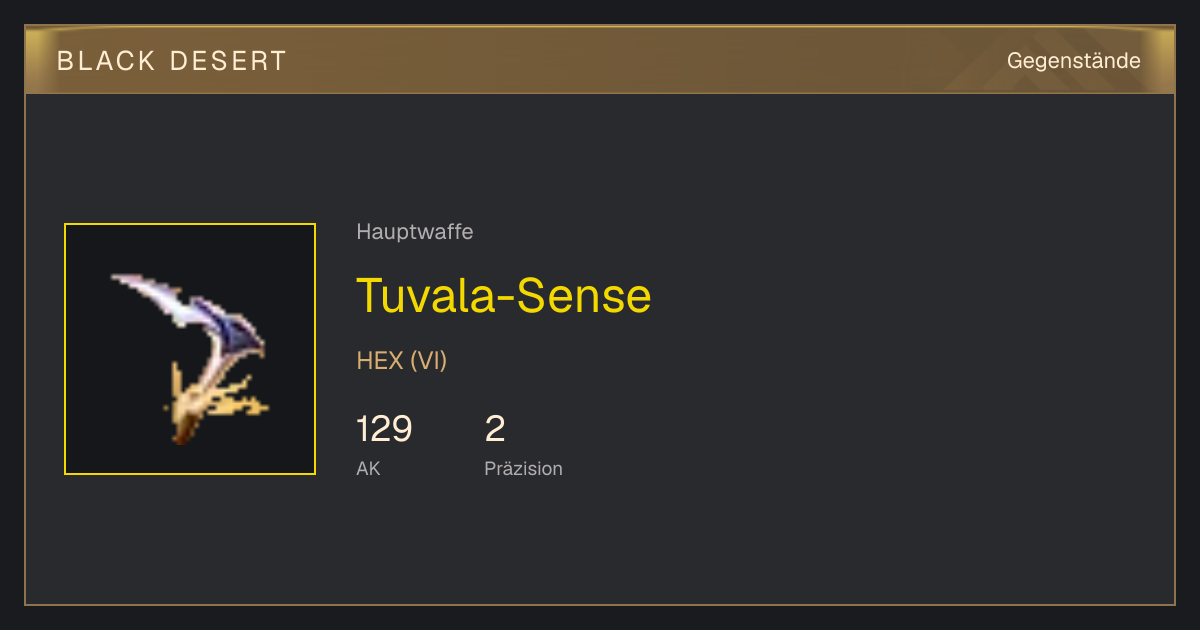The width and height of the screenshot is (1200, 630).
Task: Select the AK stat label
Action: 368,468
